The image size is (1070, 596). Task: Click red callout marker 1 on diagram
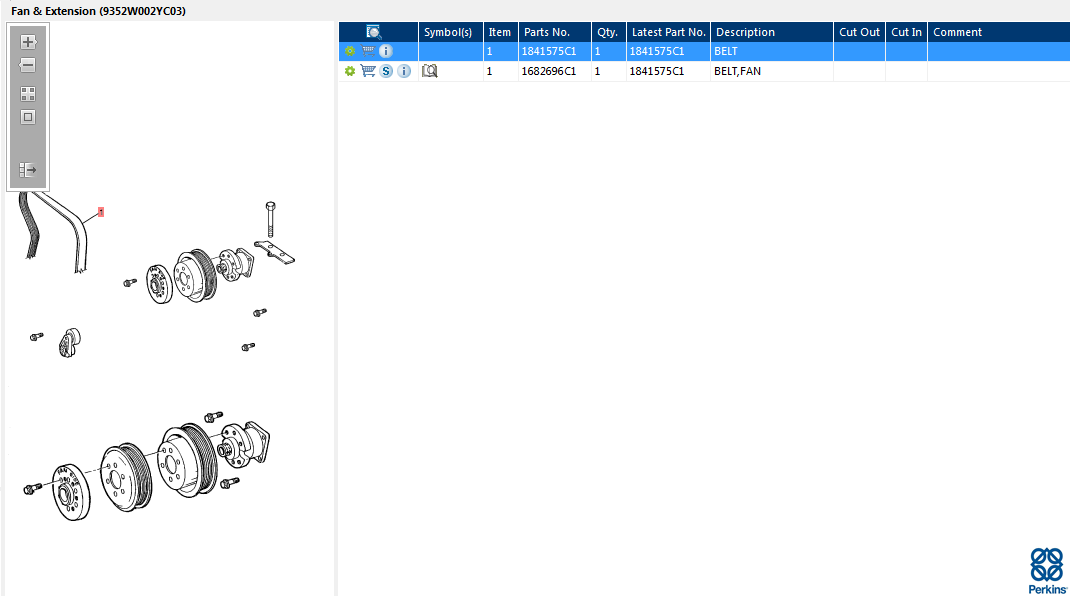[x=101, y=212]
